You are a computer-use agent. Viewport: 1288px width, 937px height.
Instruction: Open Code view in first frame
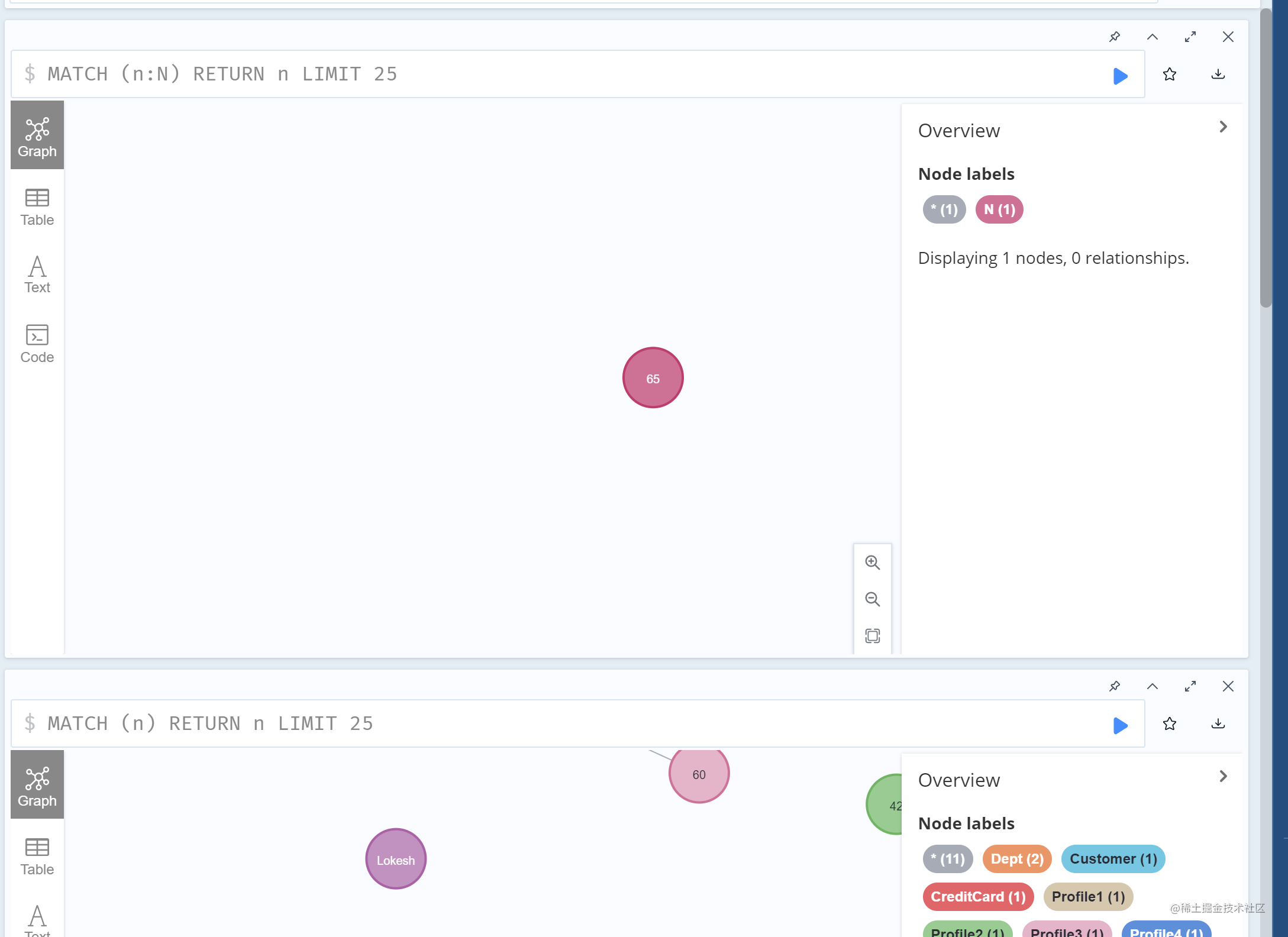point(37,344)
